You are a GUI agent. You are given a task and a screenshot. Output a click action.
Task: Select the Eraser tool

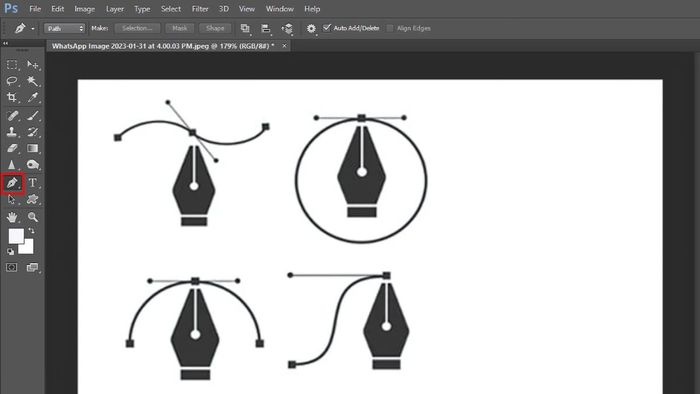coord(12,148)
